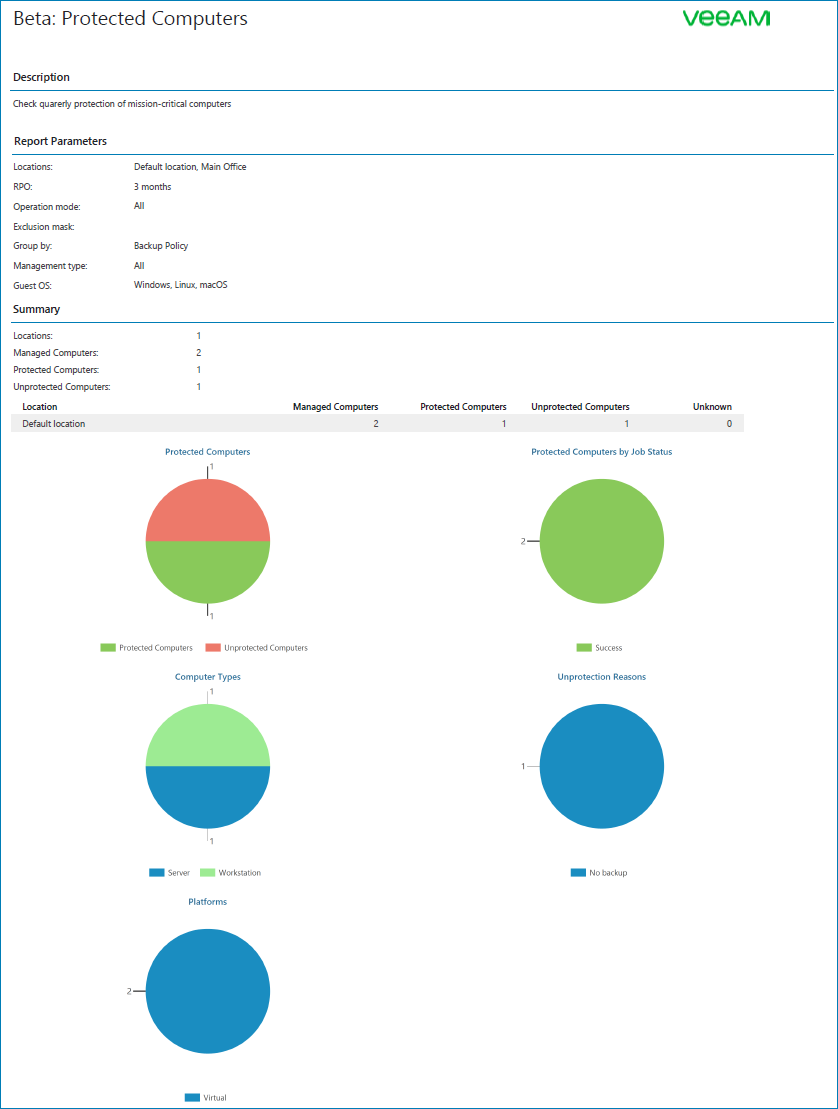Screen dimensions: 838x1109
Task: Click the blue Server legend swatch
Action: [156, 873]
